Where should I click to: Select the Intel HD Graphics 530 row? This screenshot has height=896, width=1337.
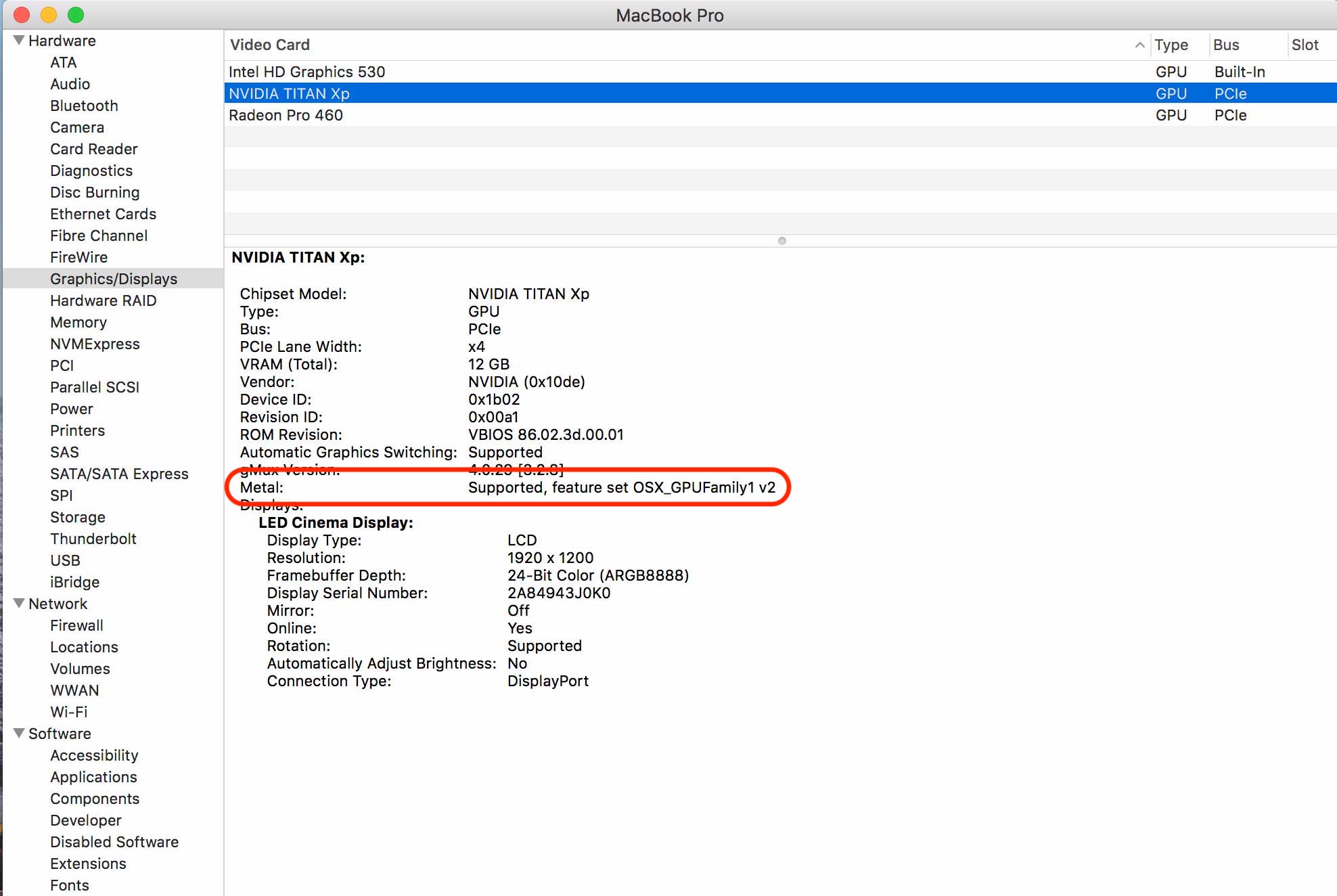tap(781, 72)
